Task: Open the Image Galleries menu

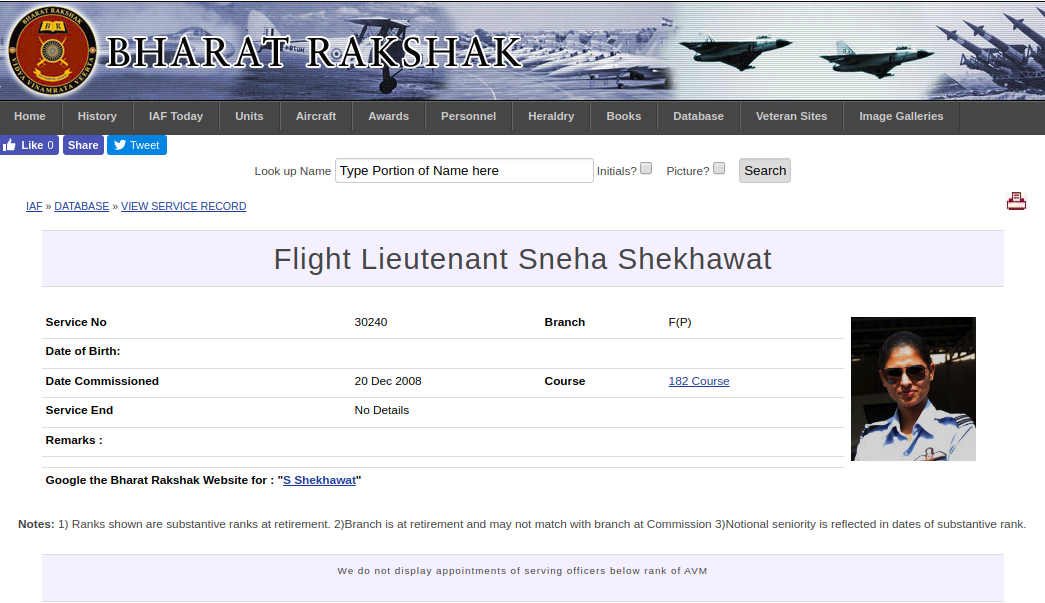Action: click(x=901, y=116)
